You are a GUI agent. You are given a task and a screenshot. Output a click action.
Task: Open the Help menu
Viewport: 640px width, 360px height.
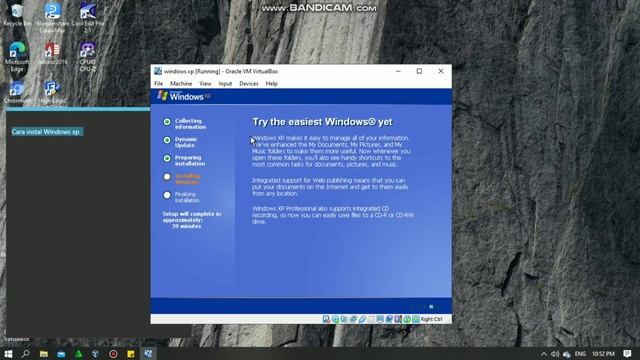(x=271, y=84)
